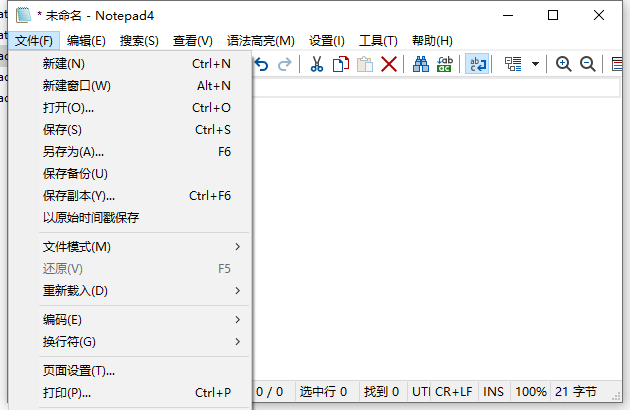The width and height of the screenshot is (630, 410).
Task: Open Find with the binoculars icon
Action: click(x=421, y=64)
